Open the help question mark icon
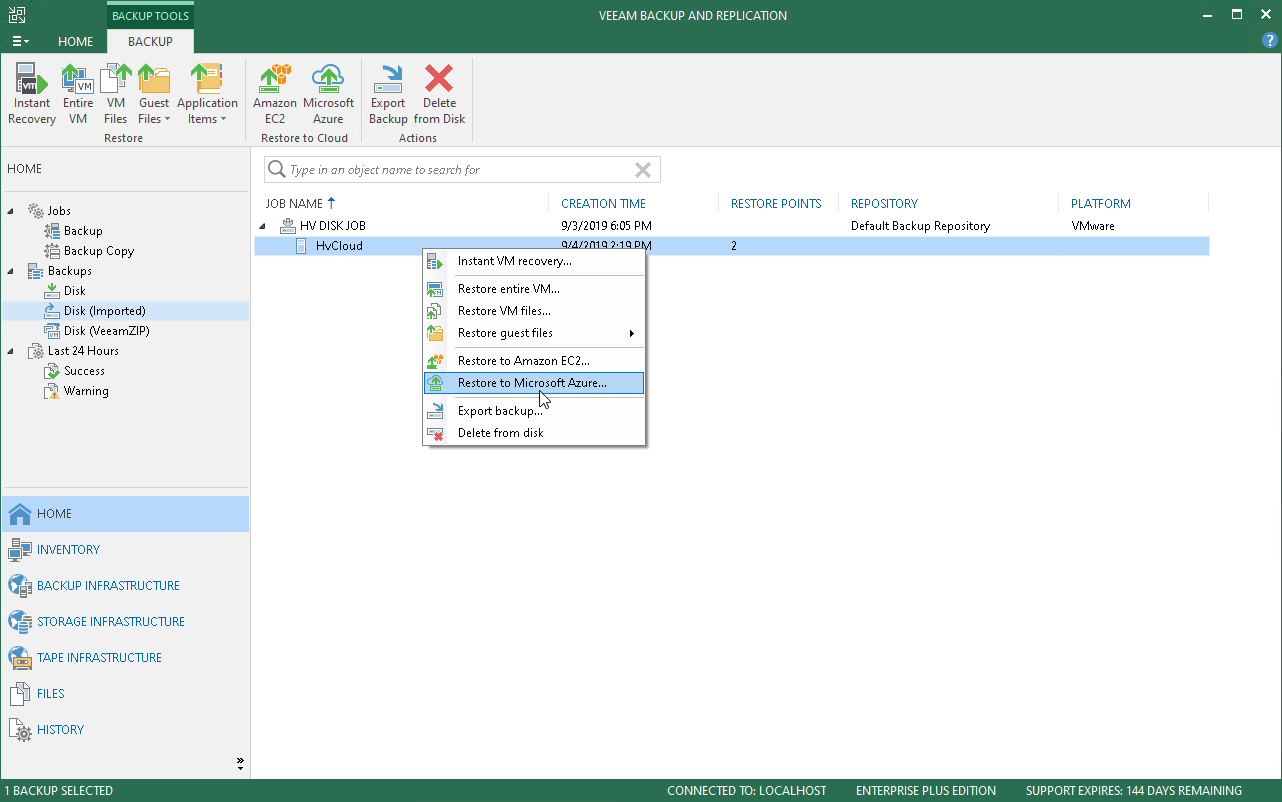 point(1270,40)
